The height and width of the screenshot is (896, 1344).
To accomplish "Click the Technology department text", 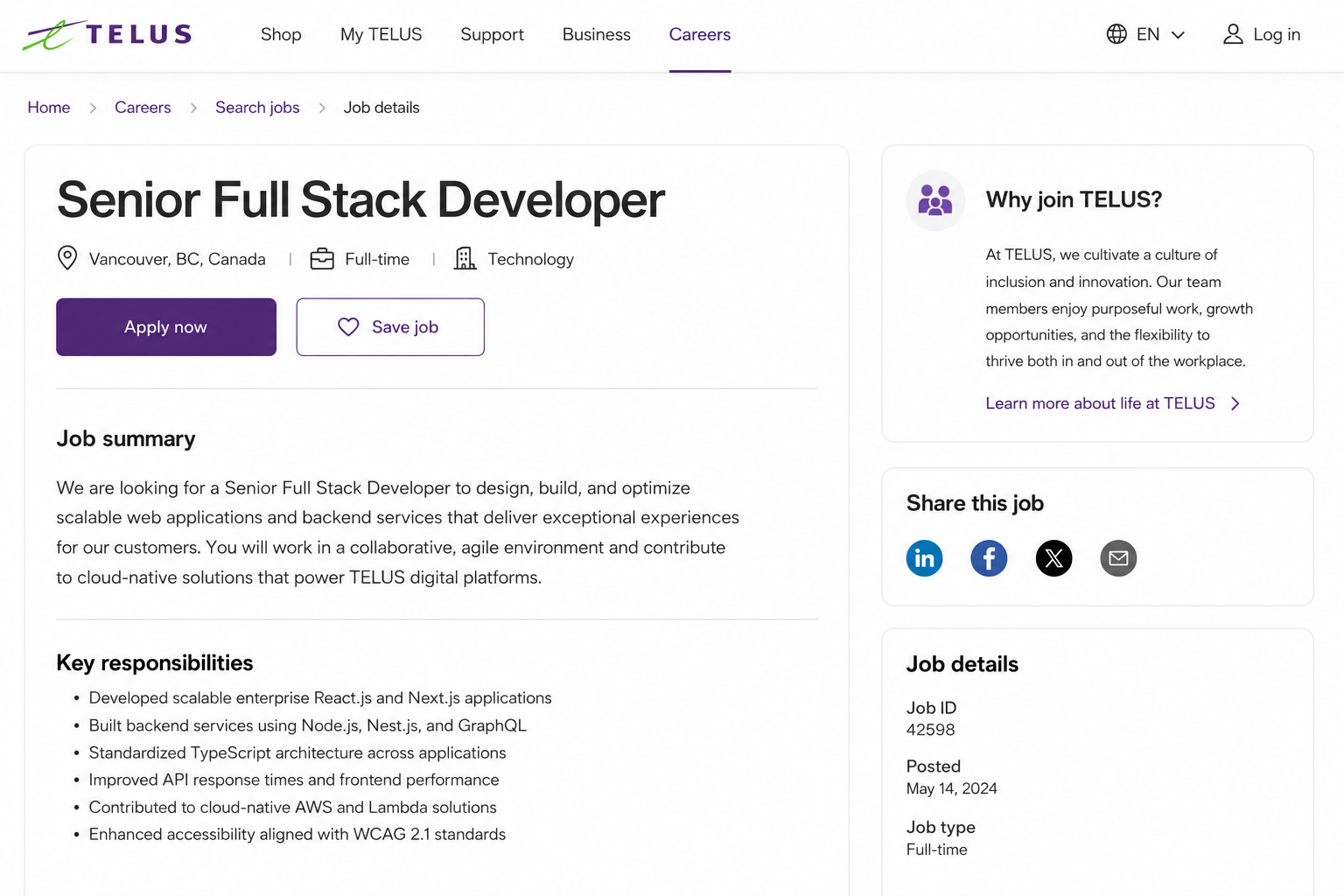I will (531, 259).
